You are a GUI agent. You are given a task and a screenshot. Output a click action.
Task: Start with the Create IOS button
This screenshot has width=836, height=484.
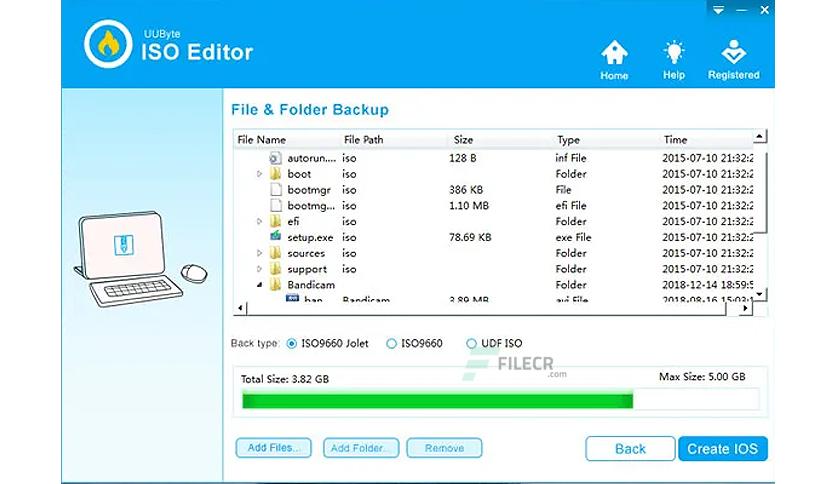(x=722, y=449)
